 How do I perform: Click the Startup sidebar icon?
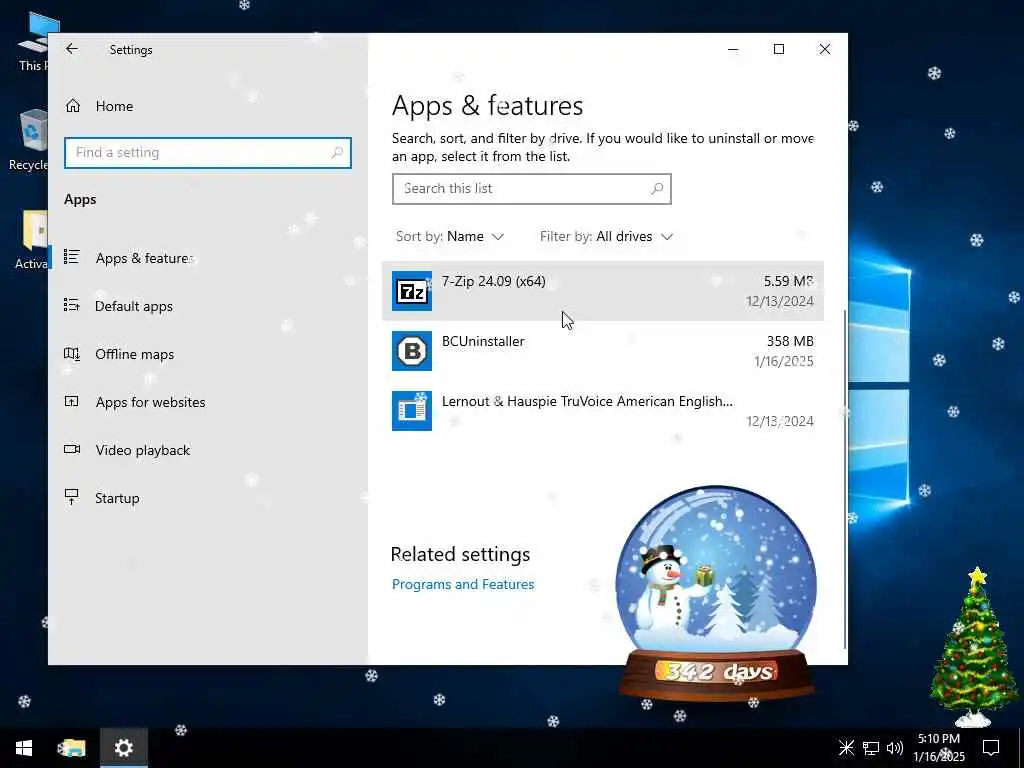pyautogui.click(x=72, y=497)
